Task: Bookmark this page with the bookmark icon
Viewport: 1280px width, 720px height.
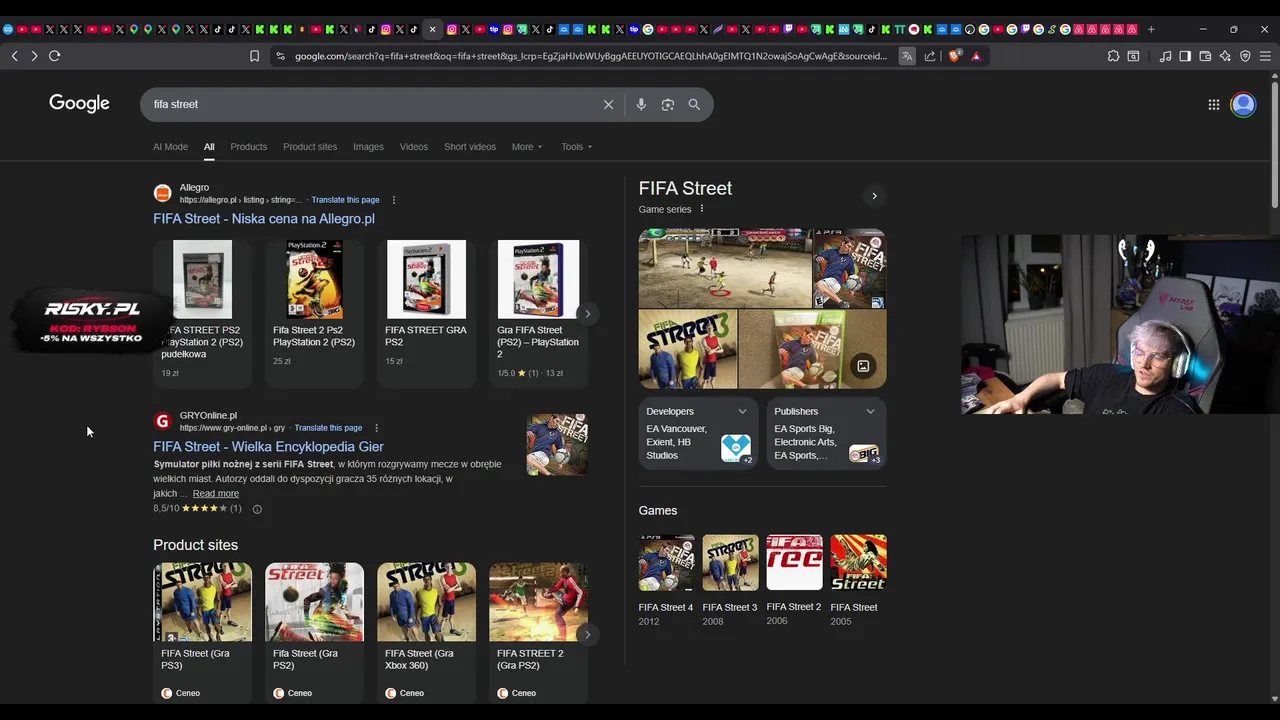Action: (x=254, y=56)
